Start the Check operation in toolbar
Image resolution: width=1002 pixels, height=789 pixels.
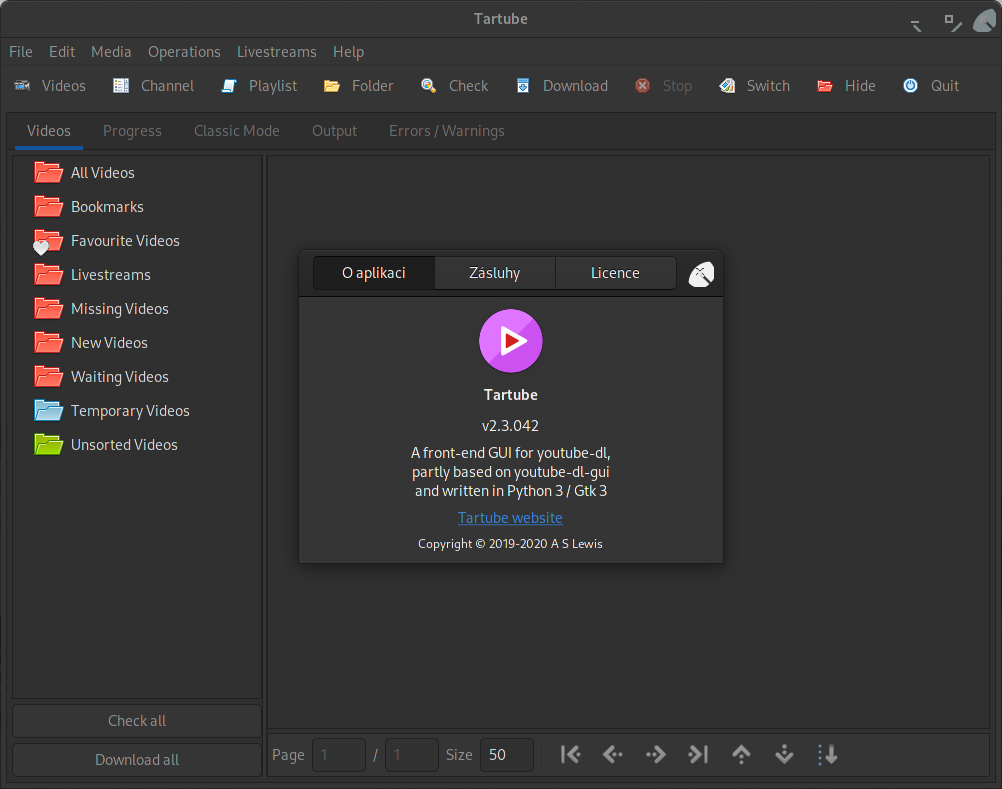pos(454,86)
